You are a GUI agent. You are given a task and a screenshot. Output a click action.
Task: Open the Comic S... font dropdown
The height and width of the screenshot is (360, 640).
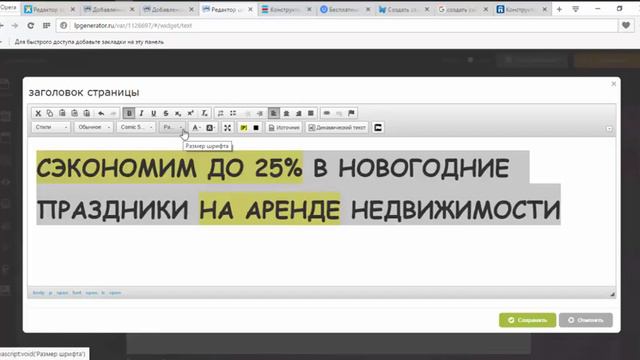(136, 127)
